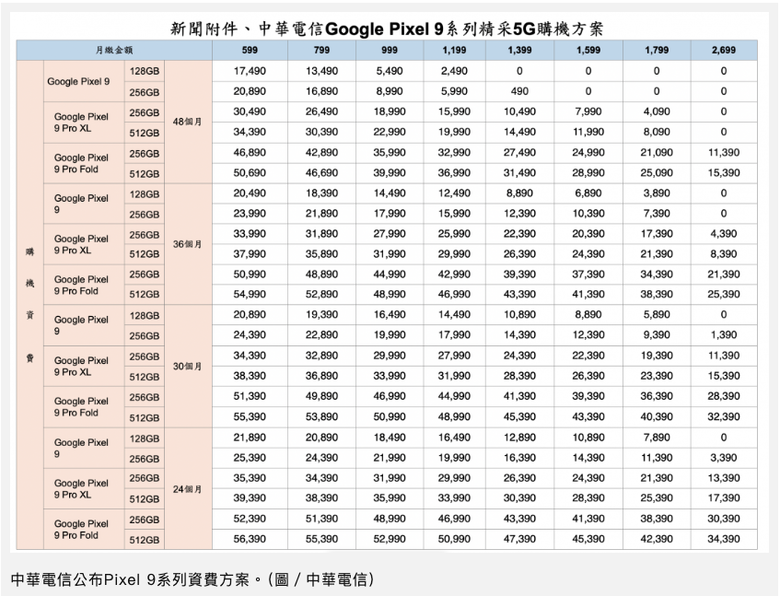This screenshot has width=780, height=596.
Task: Click the price 1,390
Action: click(724, 335)
